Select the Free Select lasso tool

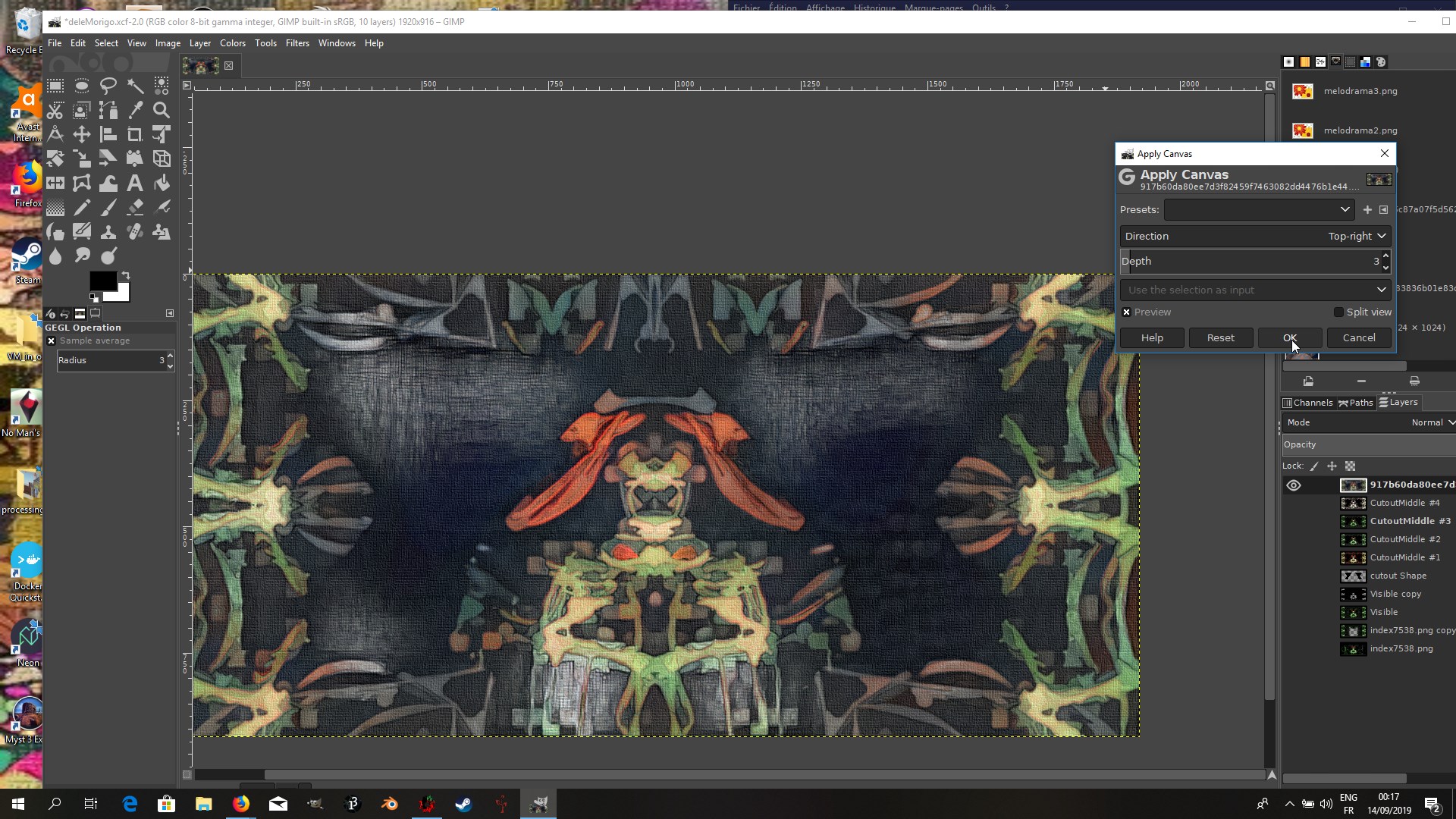108,85
